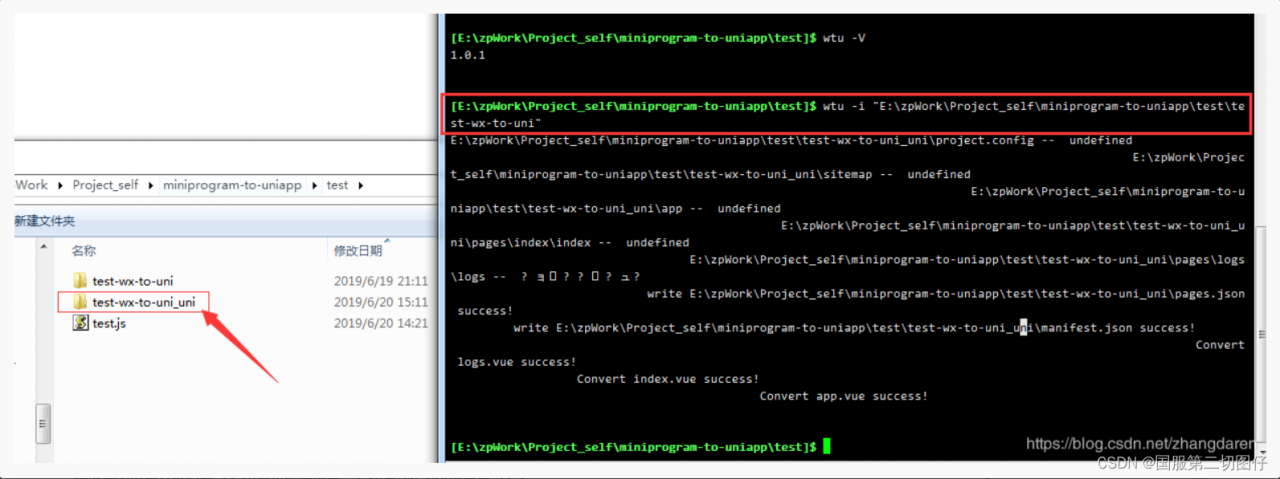
Task: Click the test.js script file icon
Action: tap(81, 323)
